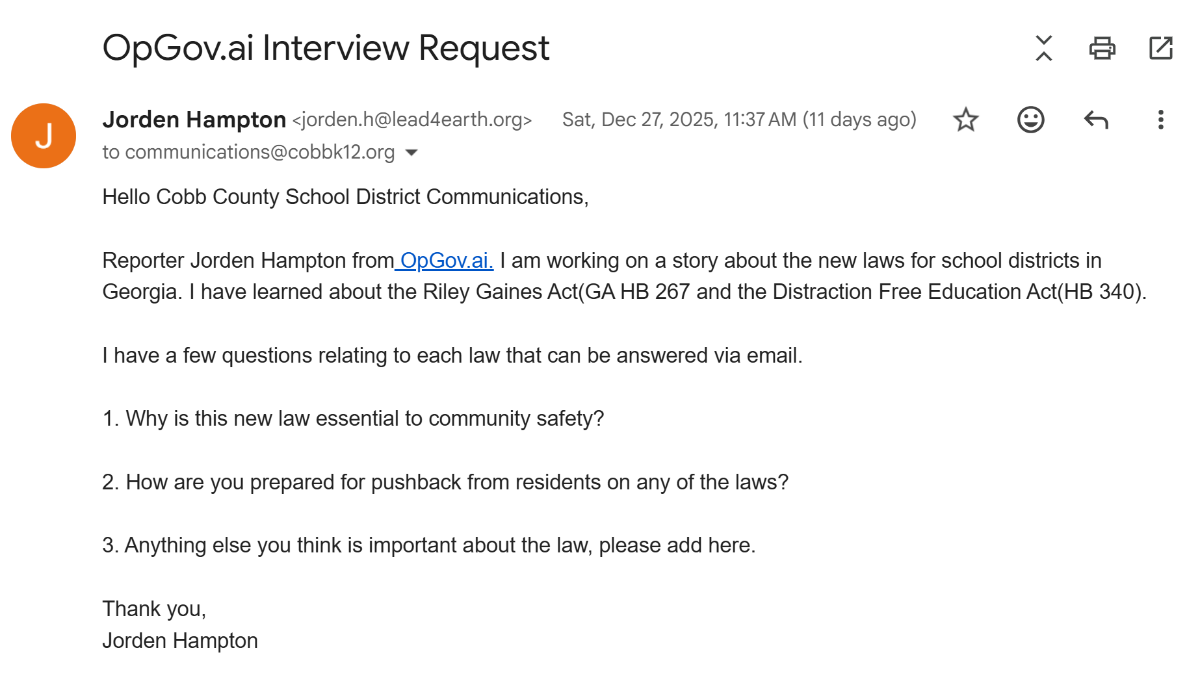The height and width of the screenshot is (685, 1200).
Task: Click question 1 about community safety
Action: point(353,419)
